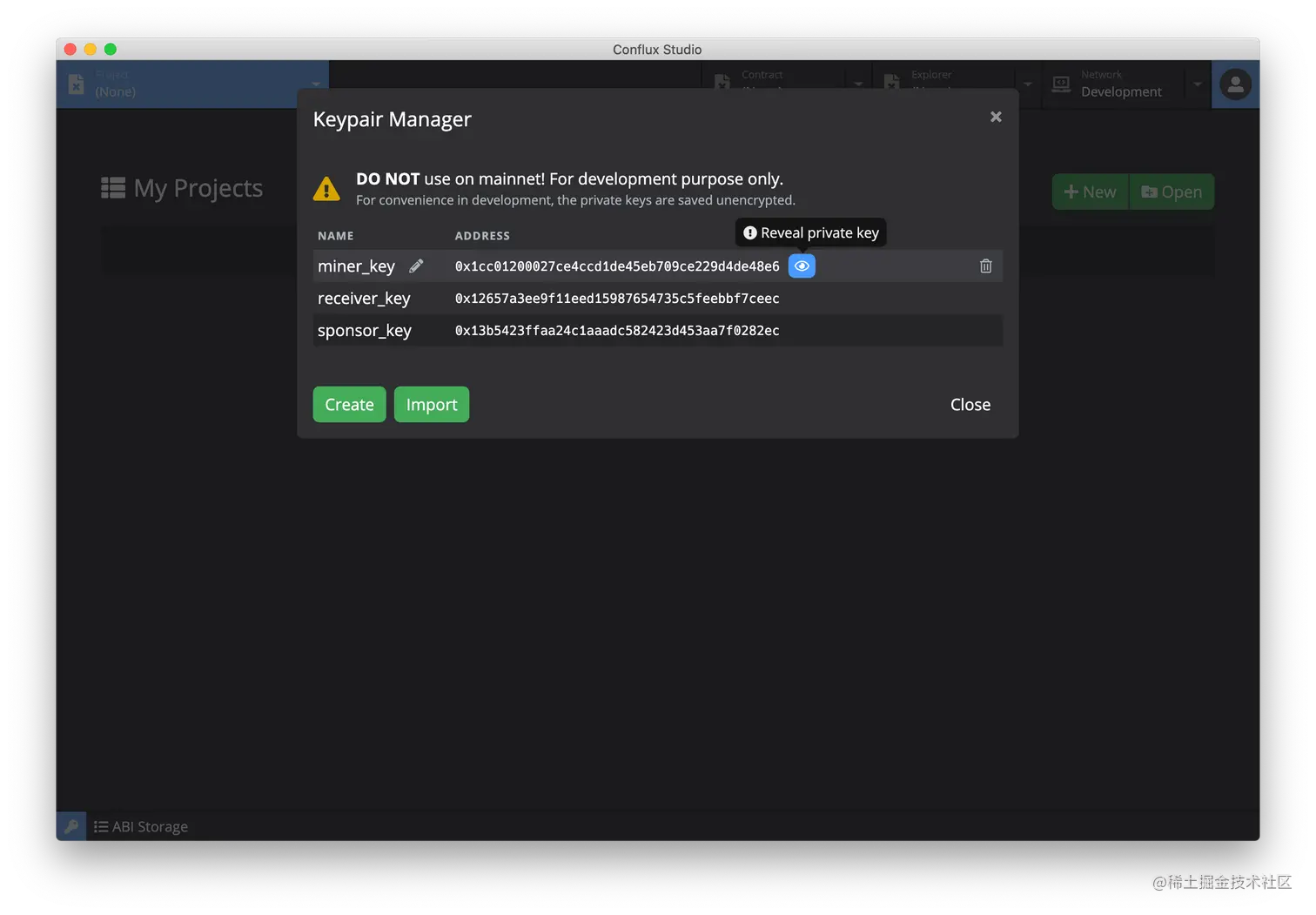Expand the Explorer dropdown arrow
The width and height of the screenshot is (1316, 915).
tap(1028, 84)
